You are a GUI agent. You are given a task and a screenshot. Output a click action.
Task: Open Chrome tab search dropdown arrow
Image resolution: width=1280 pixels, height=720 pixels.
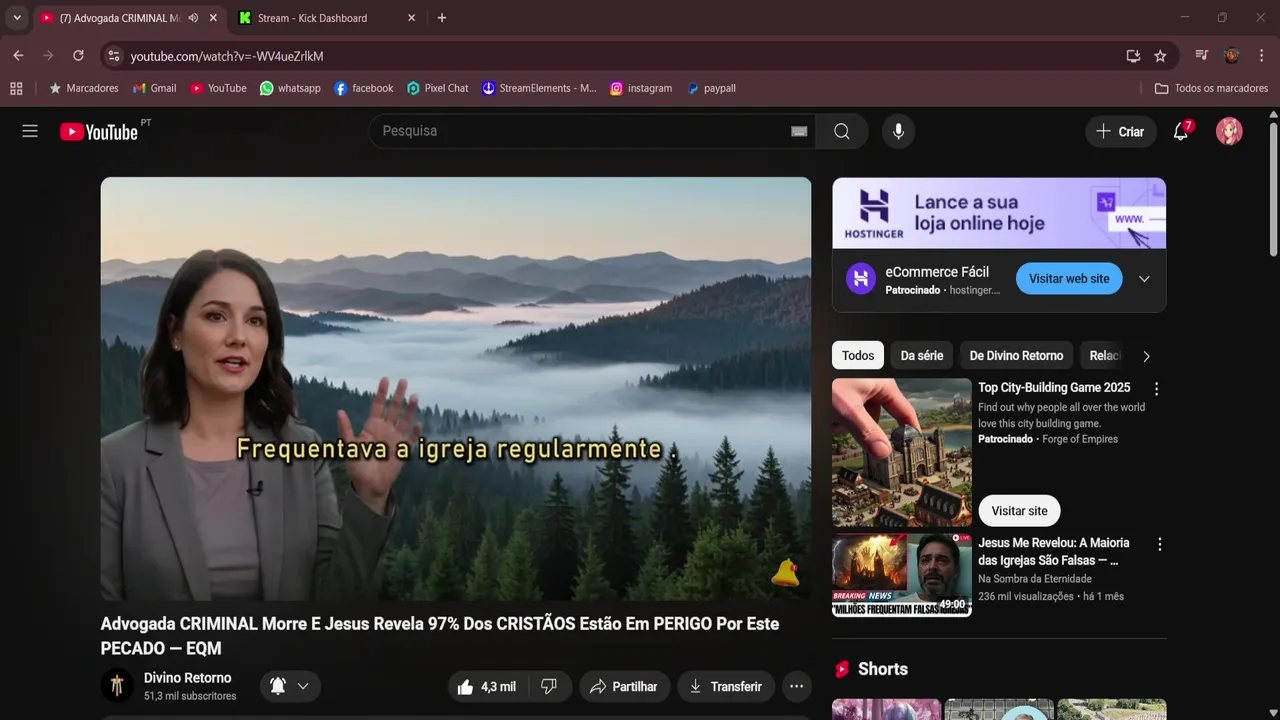(x=17, y=18)
